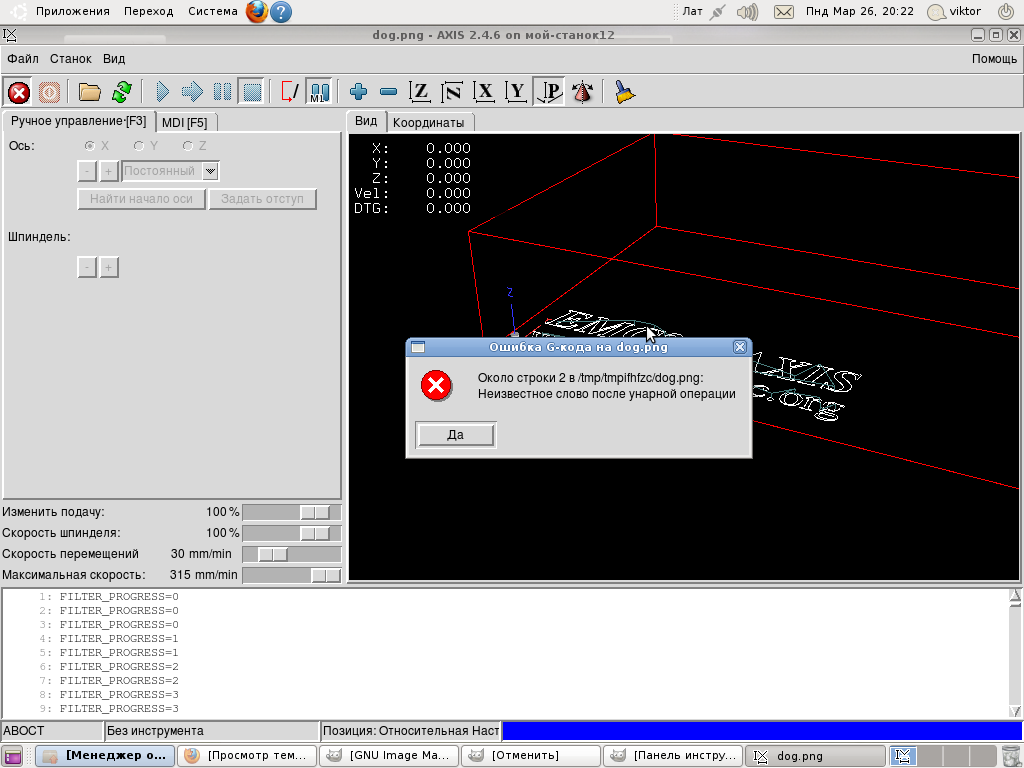Reload the current file
Viewport: 1024px width, 768px height.
(121, 92)
